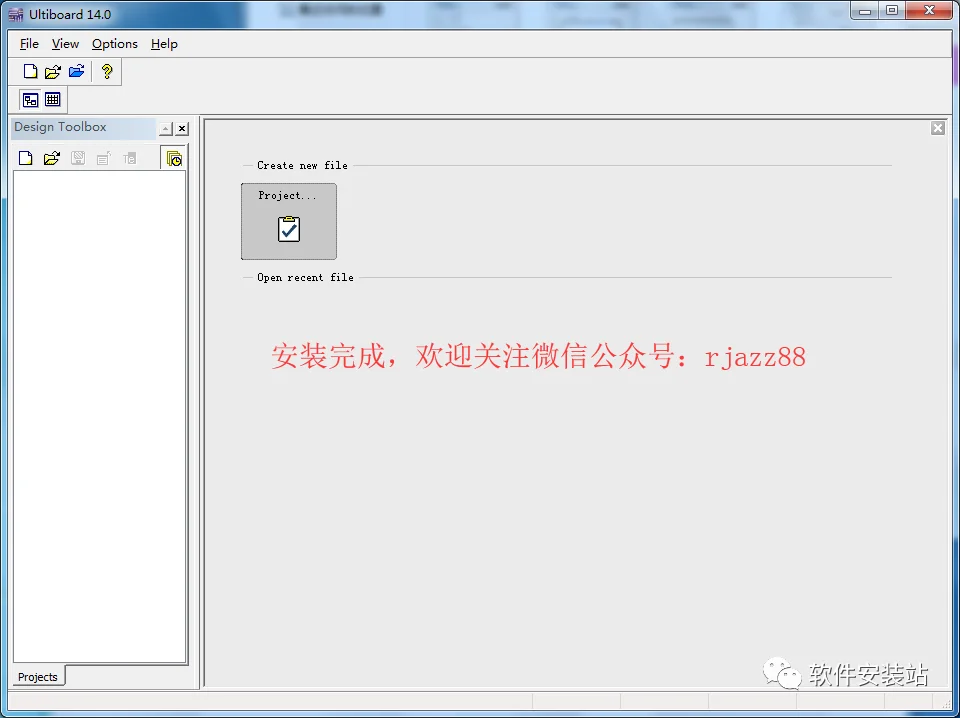Click the yellow Open file folder icon in main toolbar

pos(53,72)
